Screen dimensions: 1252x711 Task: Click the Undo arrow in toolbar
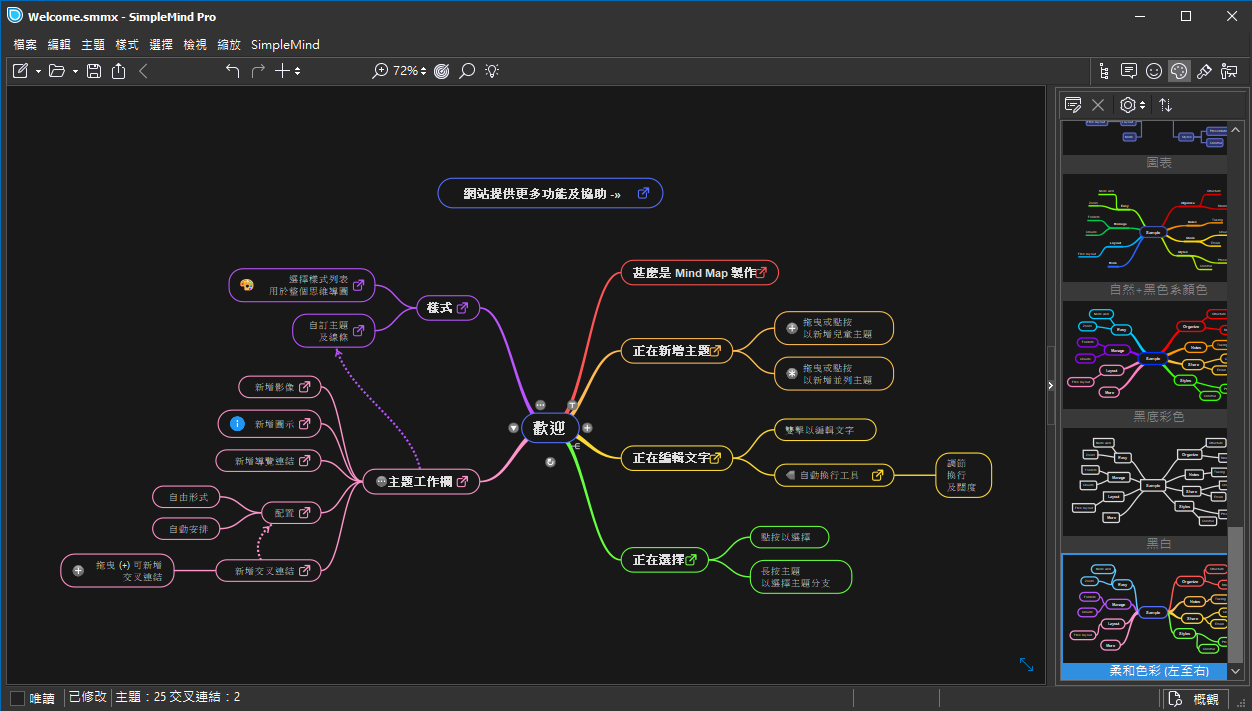click(233, 71)
